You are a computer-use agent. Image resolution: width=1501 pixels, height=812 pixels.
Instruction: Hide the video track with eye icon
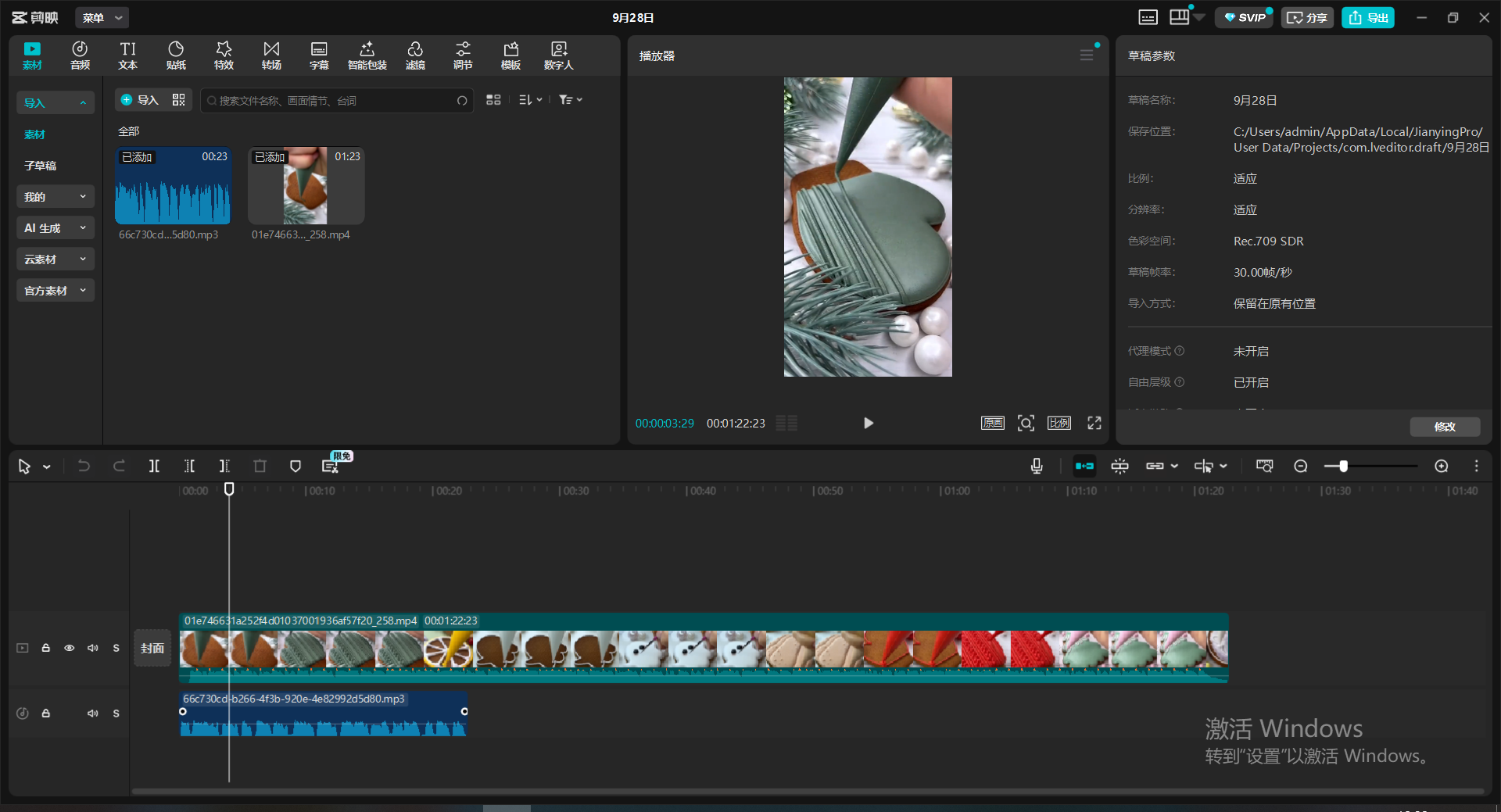(x=70, y=648)
